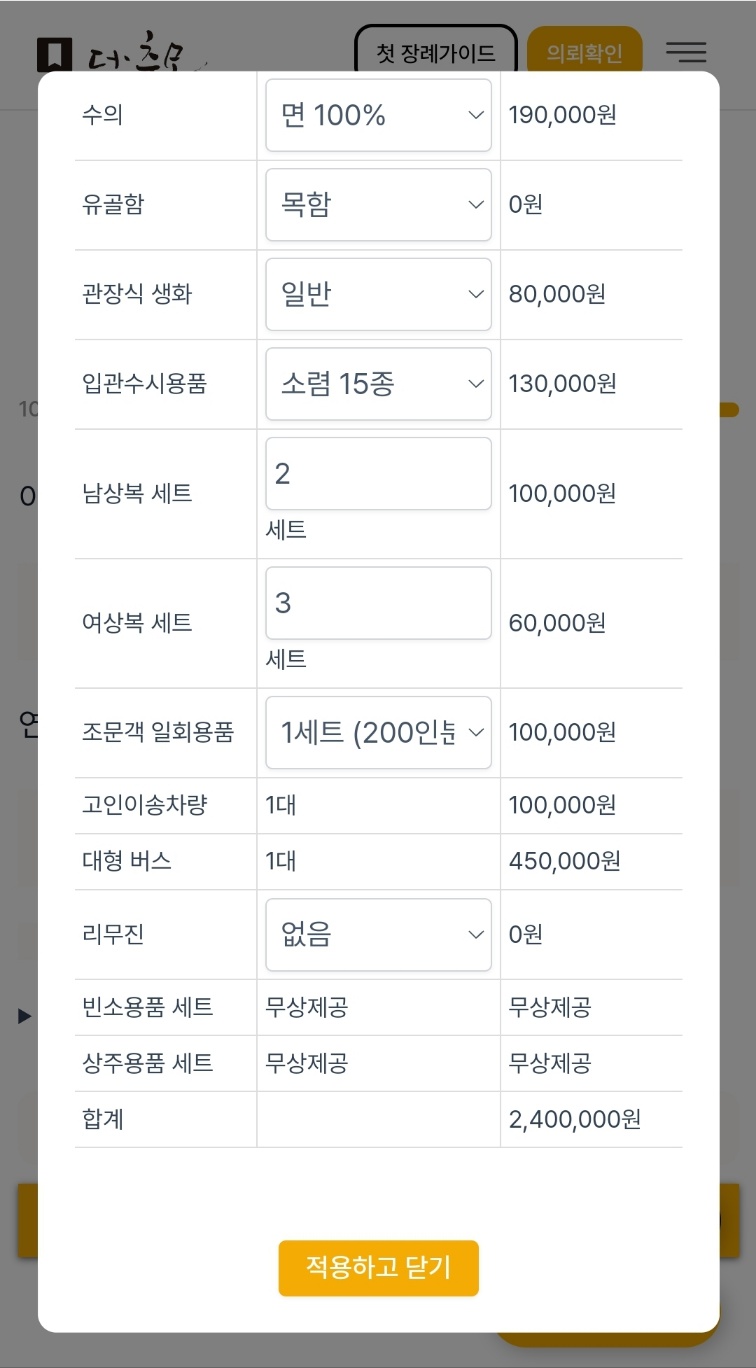Expand the 입관수시용품 소렴 15종 dropdown
Viewport: 756px width, 1368px height.
click(378, 384)
